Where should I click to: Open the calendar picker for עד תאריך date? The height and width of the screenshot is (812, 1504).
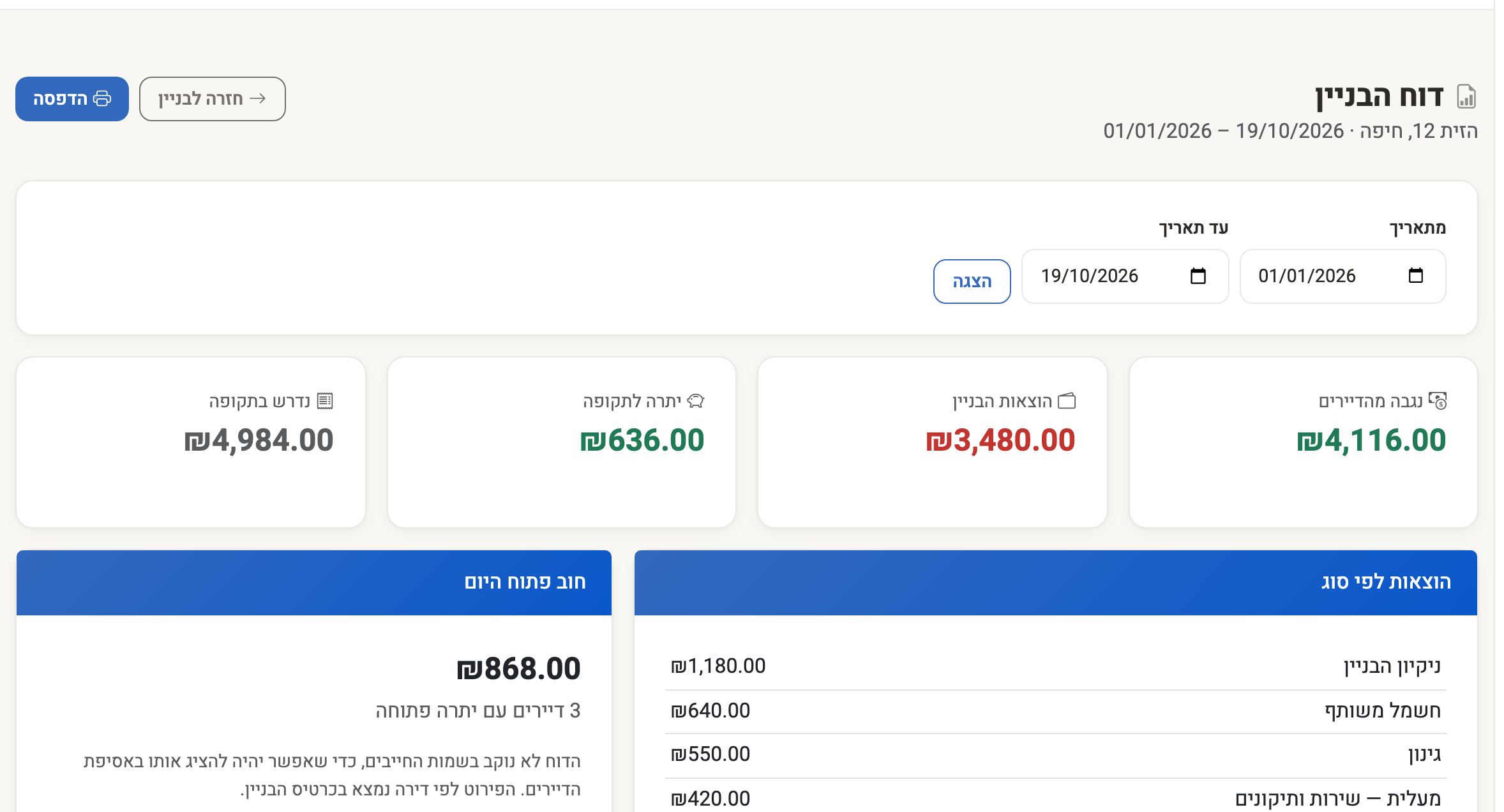point(1198,276)
